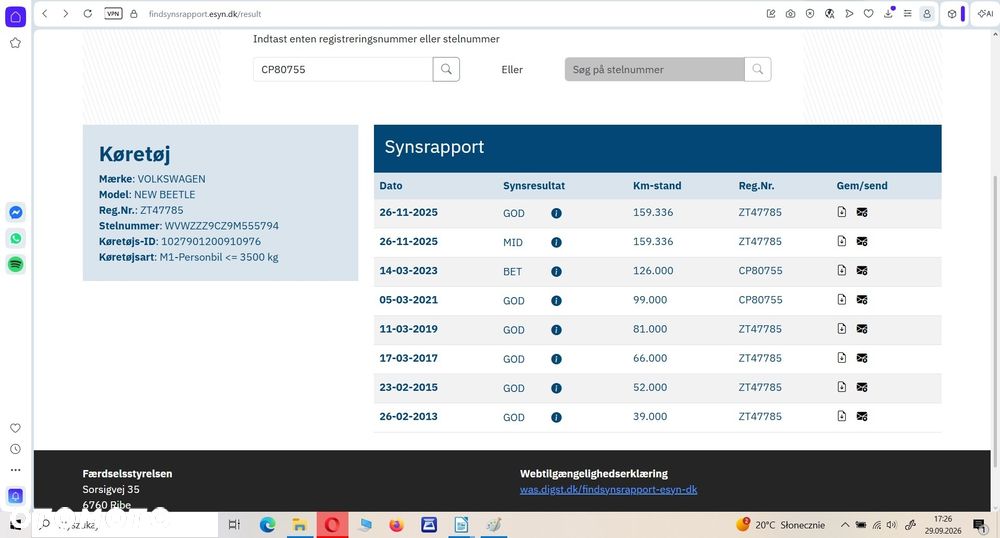
Task: Click the chassis number search magnifier button
Action: tap(758, 69)
